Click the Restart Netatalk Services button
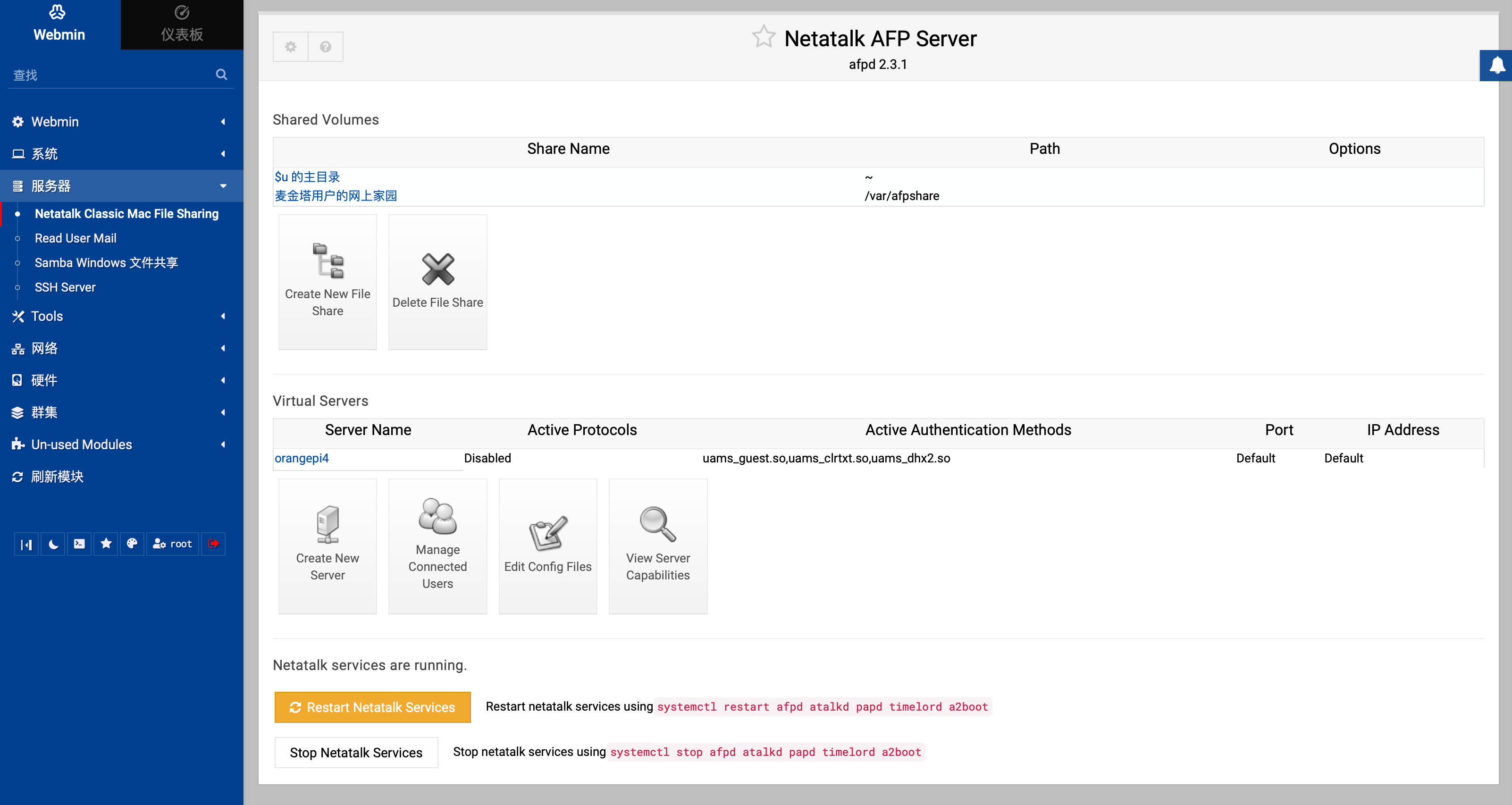Viewport: 1512px width, 805px height. (372, 707)
